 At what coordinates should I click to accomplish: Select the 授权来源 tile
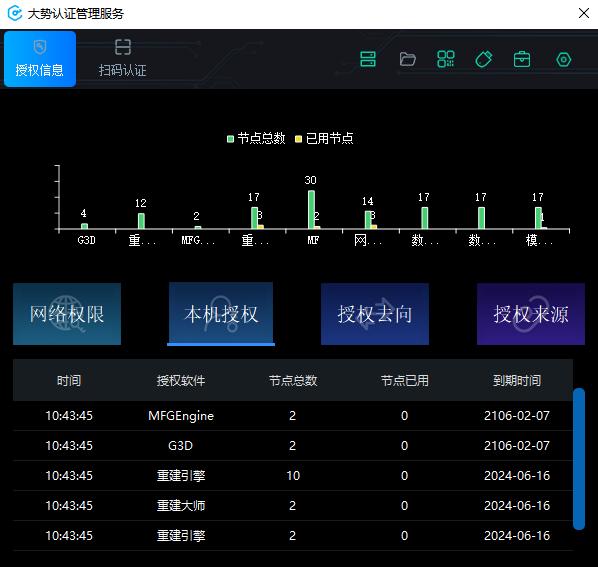tap(530, 314)
